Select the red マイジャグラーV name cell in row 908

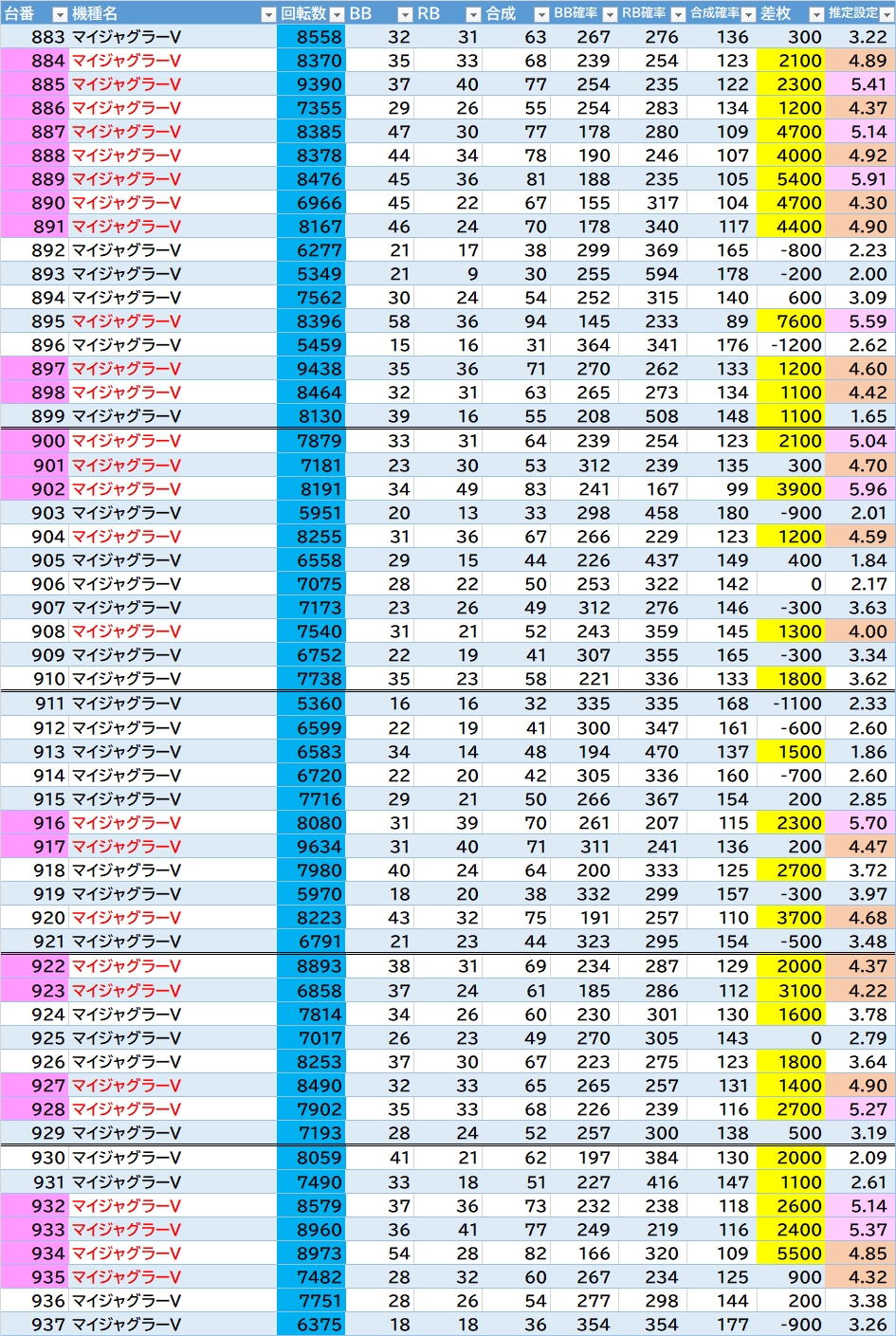pos(173,631)
